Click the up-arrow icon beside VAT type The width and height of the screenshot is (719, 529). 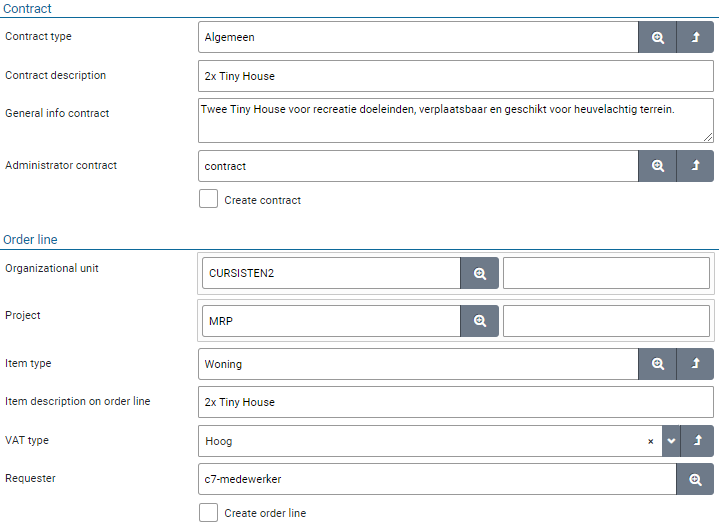click(696, 441)
